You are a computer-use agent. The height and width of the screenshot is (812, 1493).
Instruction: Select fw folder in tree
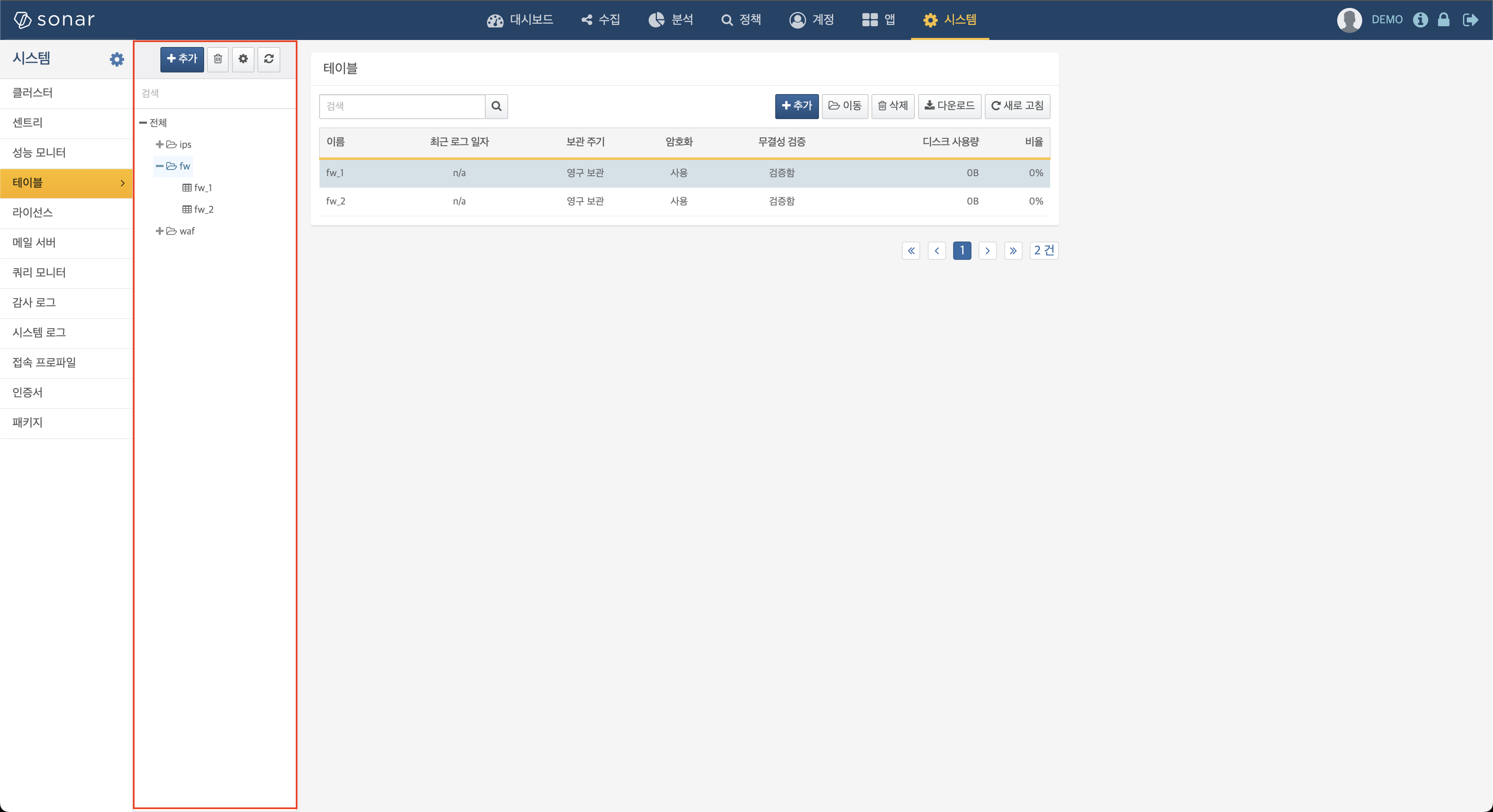point(179,166)
